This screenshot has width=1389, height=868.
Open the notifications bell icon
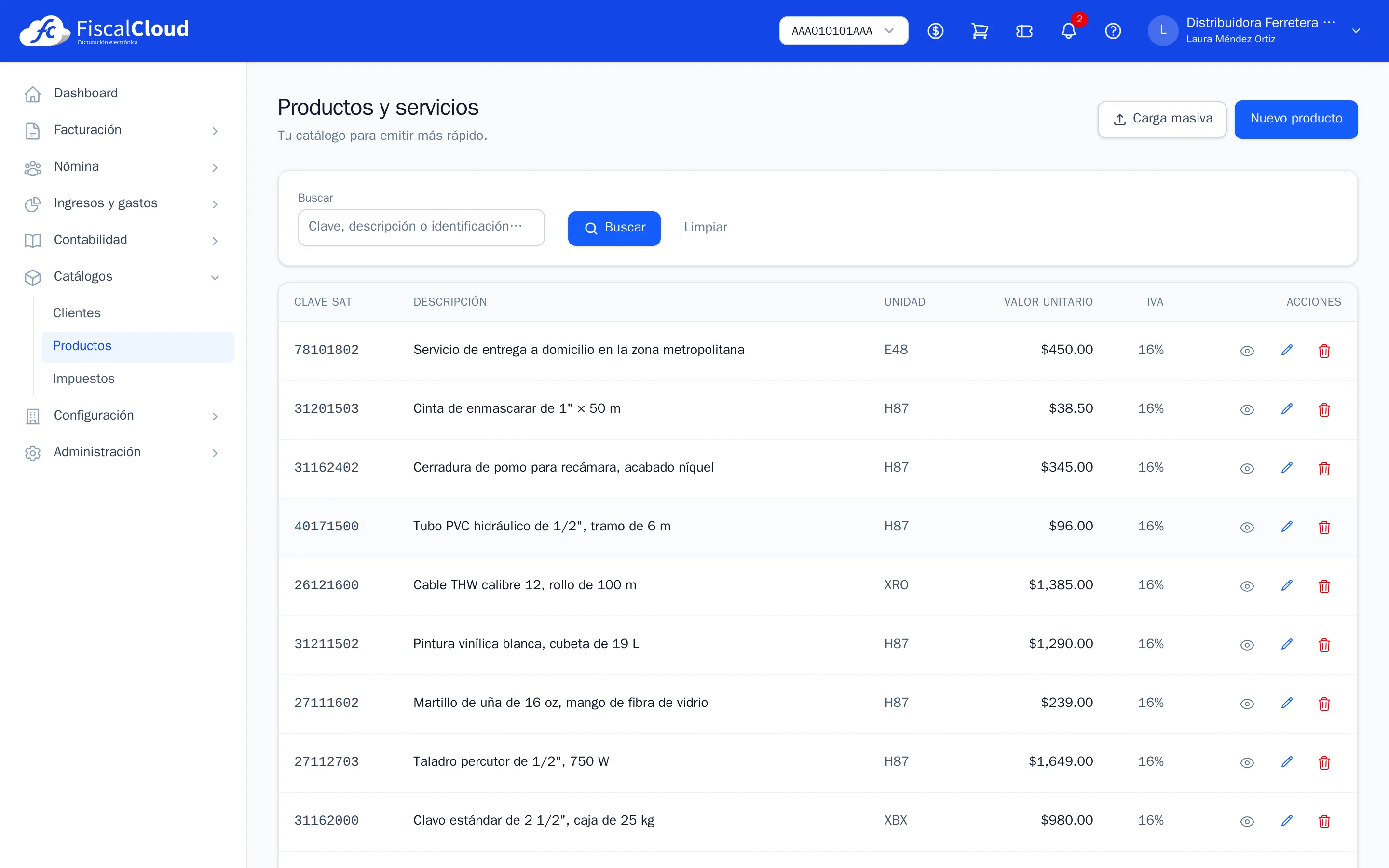(1068, 31)
